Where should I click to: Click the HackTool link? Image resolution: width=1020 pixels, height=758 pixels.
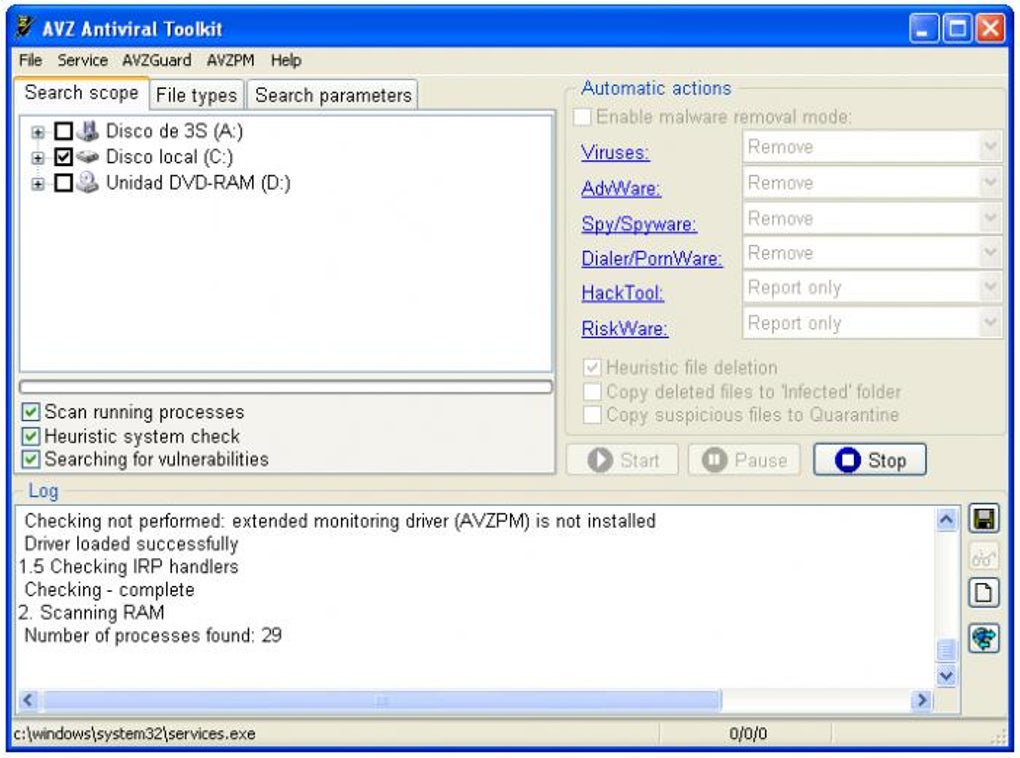click(x=623, y=293)
